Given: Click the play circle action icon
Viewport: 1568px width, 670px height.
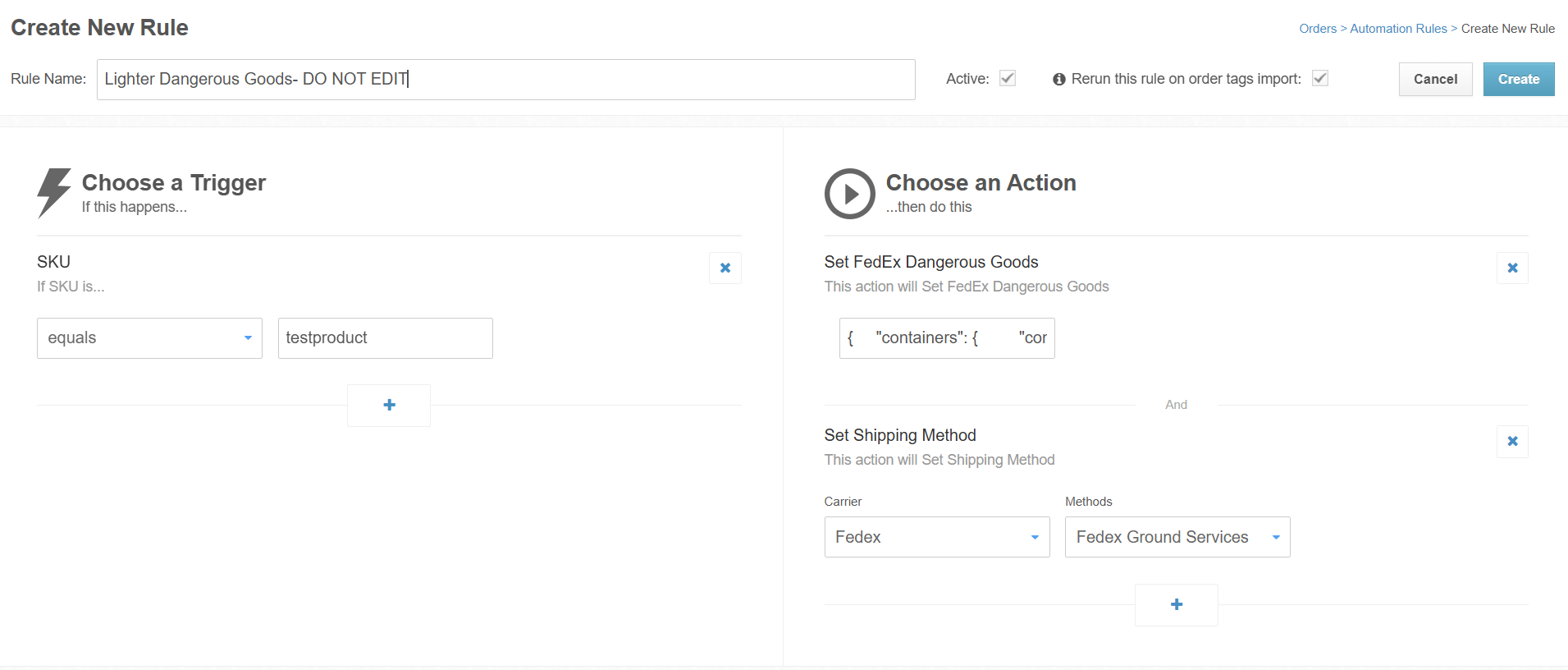Looking at the screenshot, I should 850,194.
